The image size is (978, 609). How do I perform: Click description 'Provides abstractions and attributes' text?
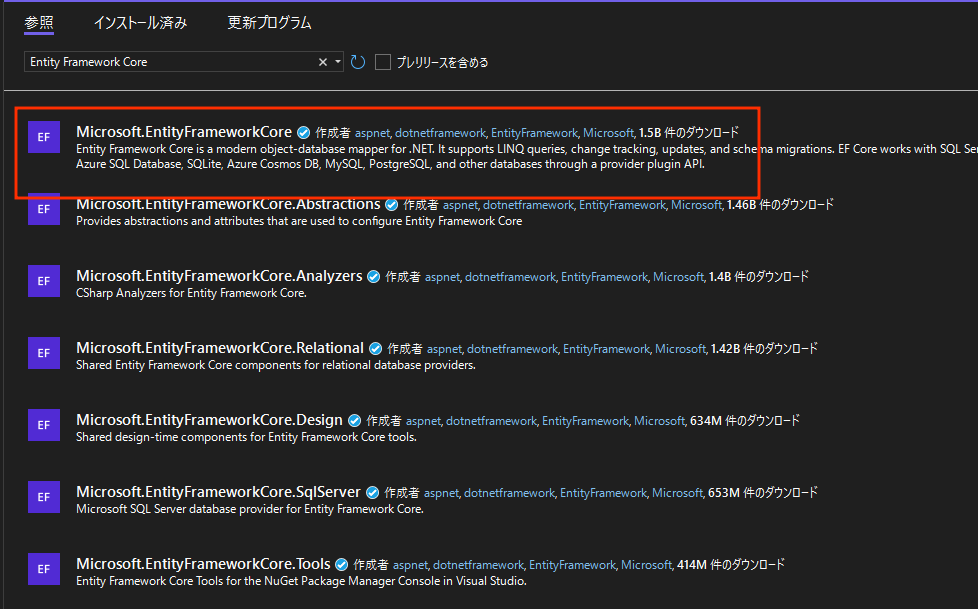(x=299, y=221)
